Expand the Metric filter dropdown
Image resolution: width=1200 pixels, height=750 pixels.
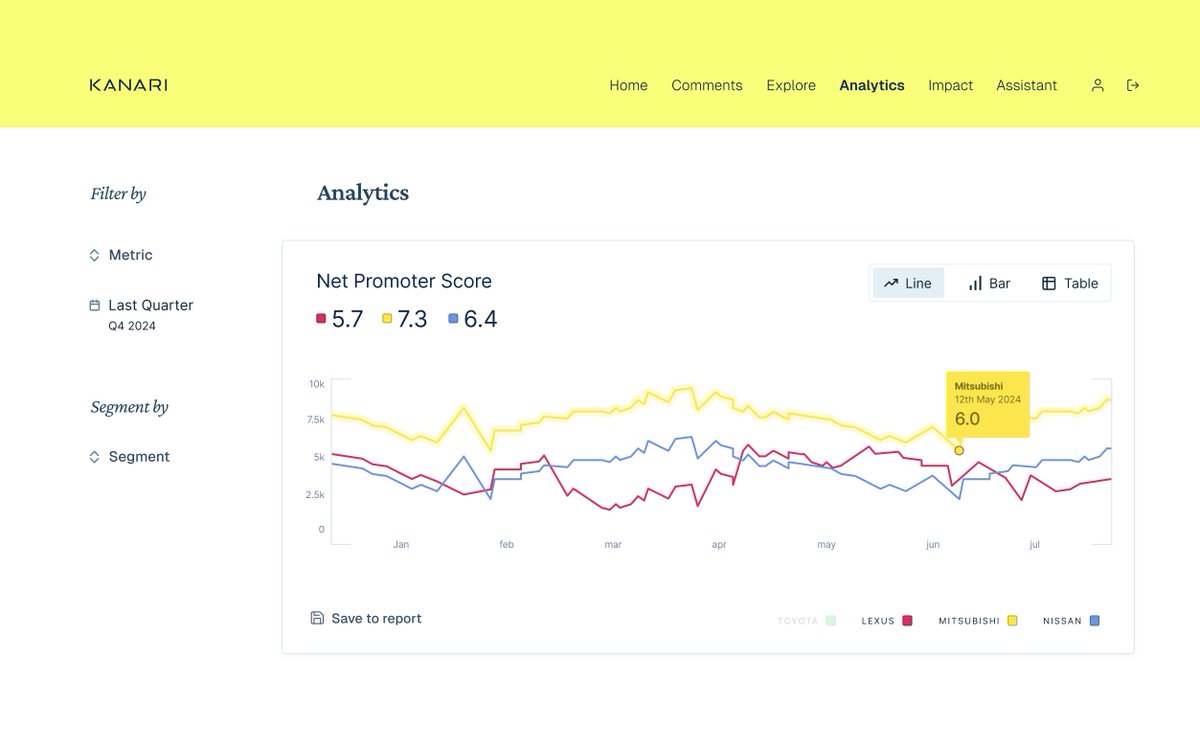[121, 255]
